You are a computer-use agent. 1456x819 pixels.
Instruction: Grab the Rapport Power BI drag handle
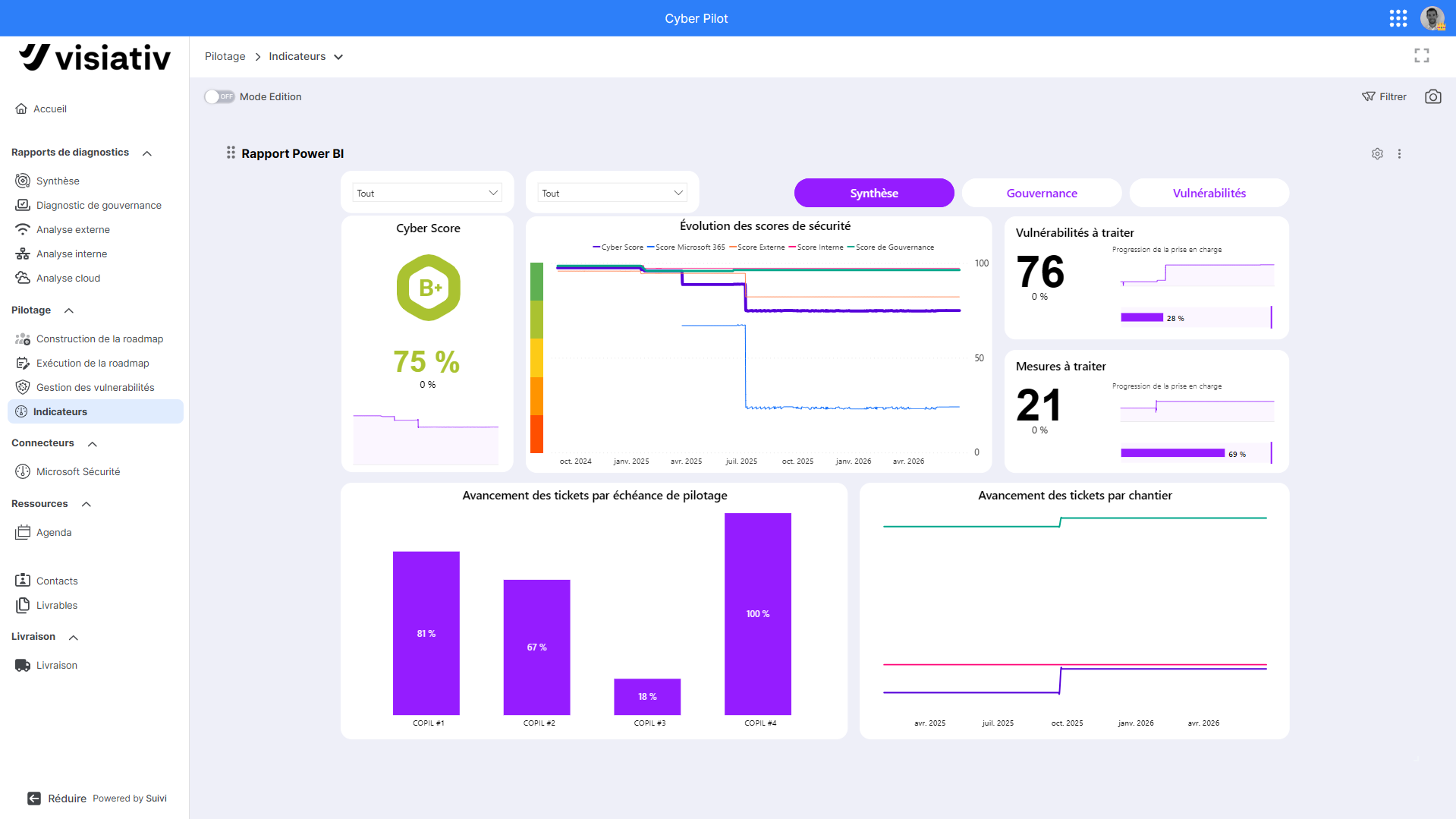pyautogui.click(x=231, y=153)
